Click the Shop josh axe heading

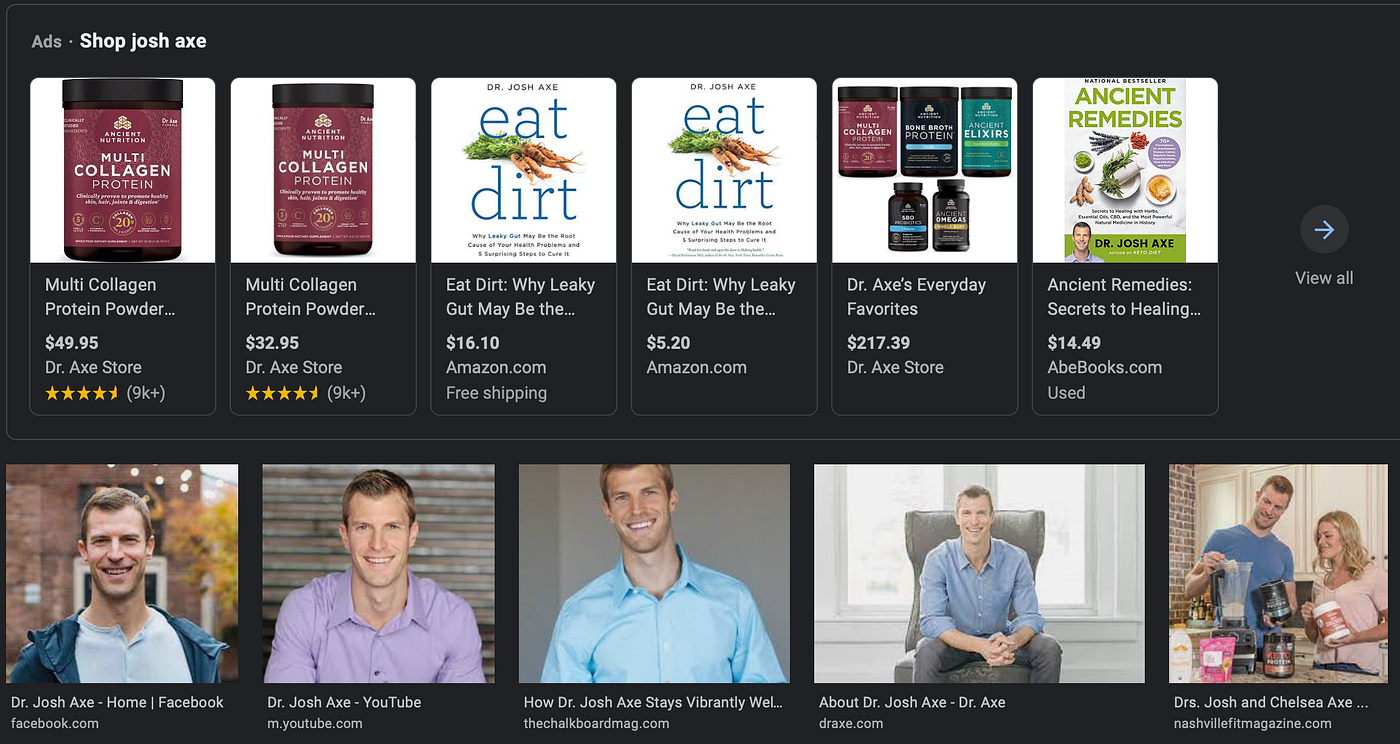click(x=143, y=41)
